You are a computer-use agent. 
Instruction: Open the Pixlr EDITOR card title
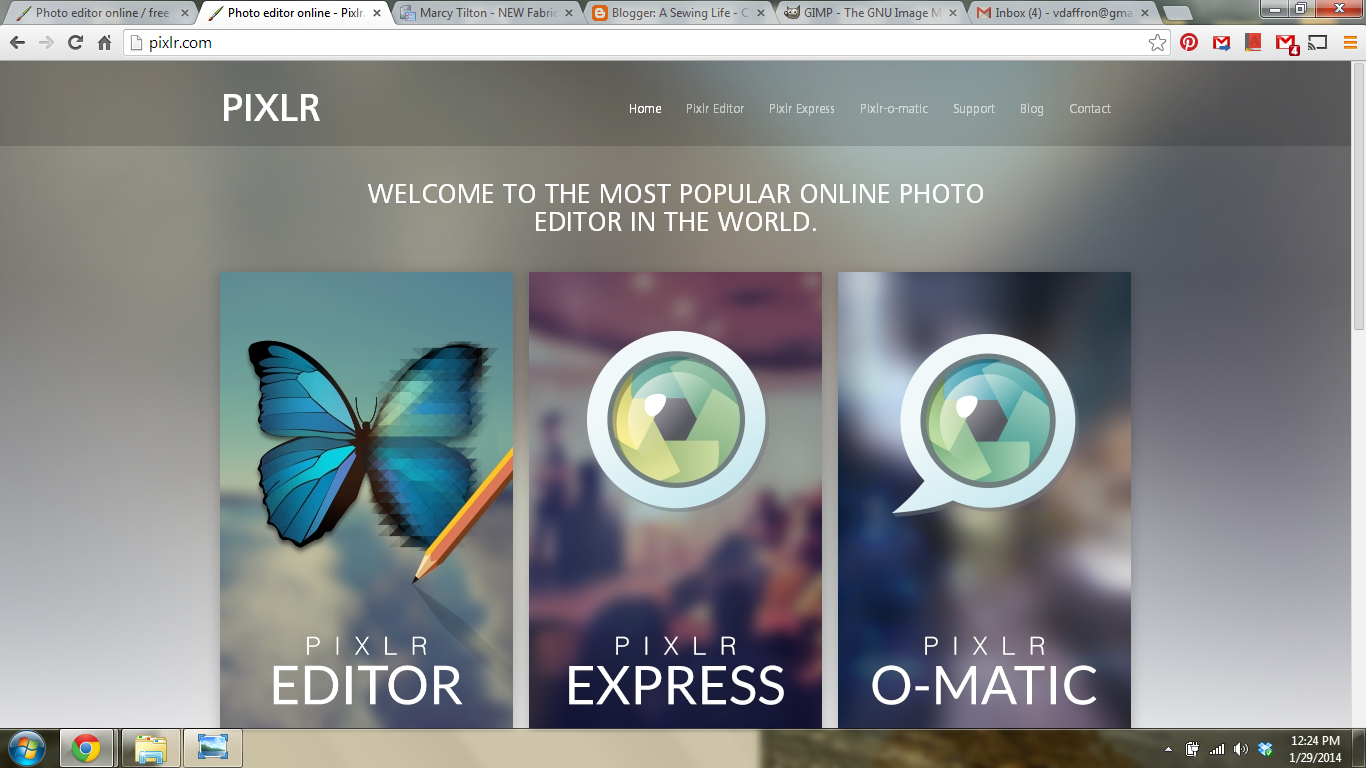[x=366, y=685]
